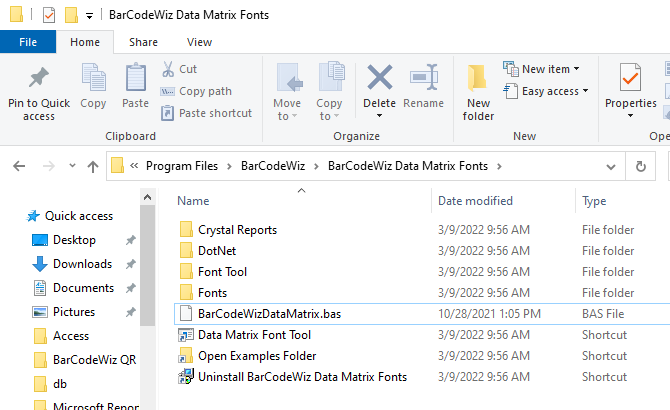Screen dimensions: 670x410
Task: Open the Easy access dropdown arrow
Action: tap(585, 91)
